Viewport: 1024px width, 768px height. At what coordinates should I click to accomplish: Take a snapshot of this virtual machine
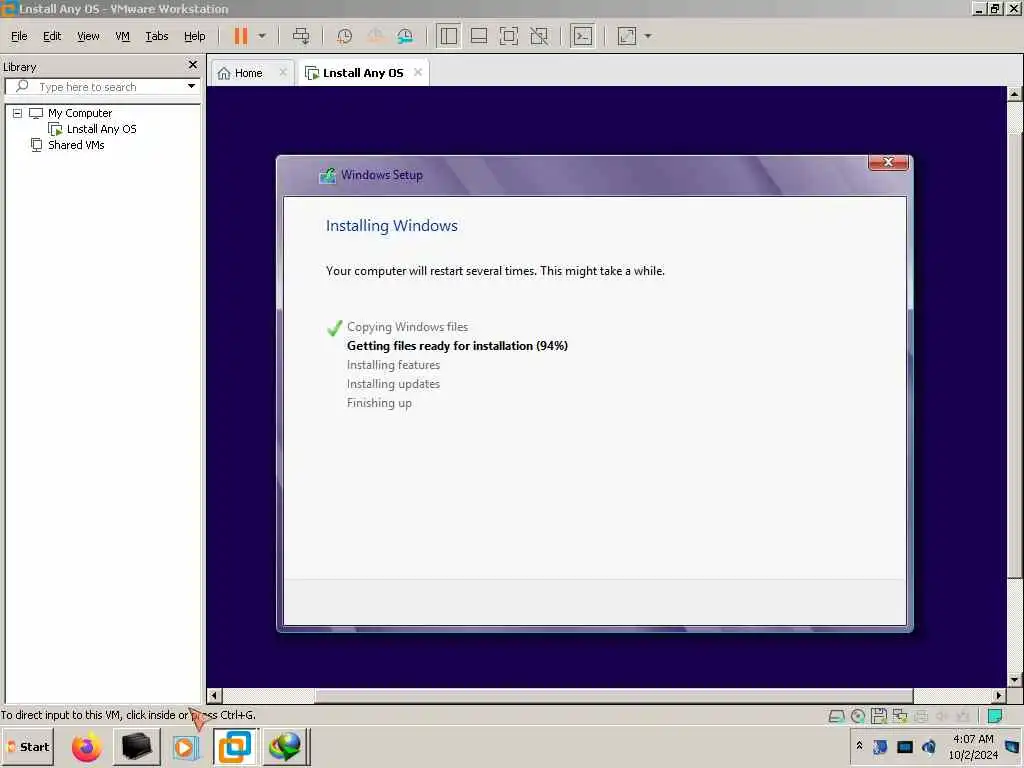344,36
